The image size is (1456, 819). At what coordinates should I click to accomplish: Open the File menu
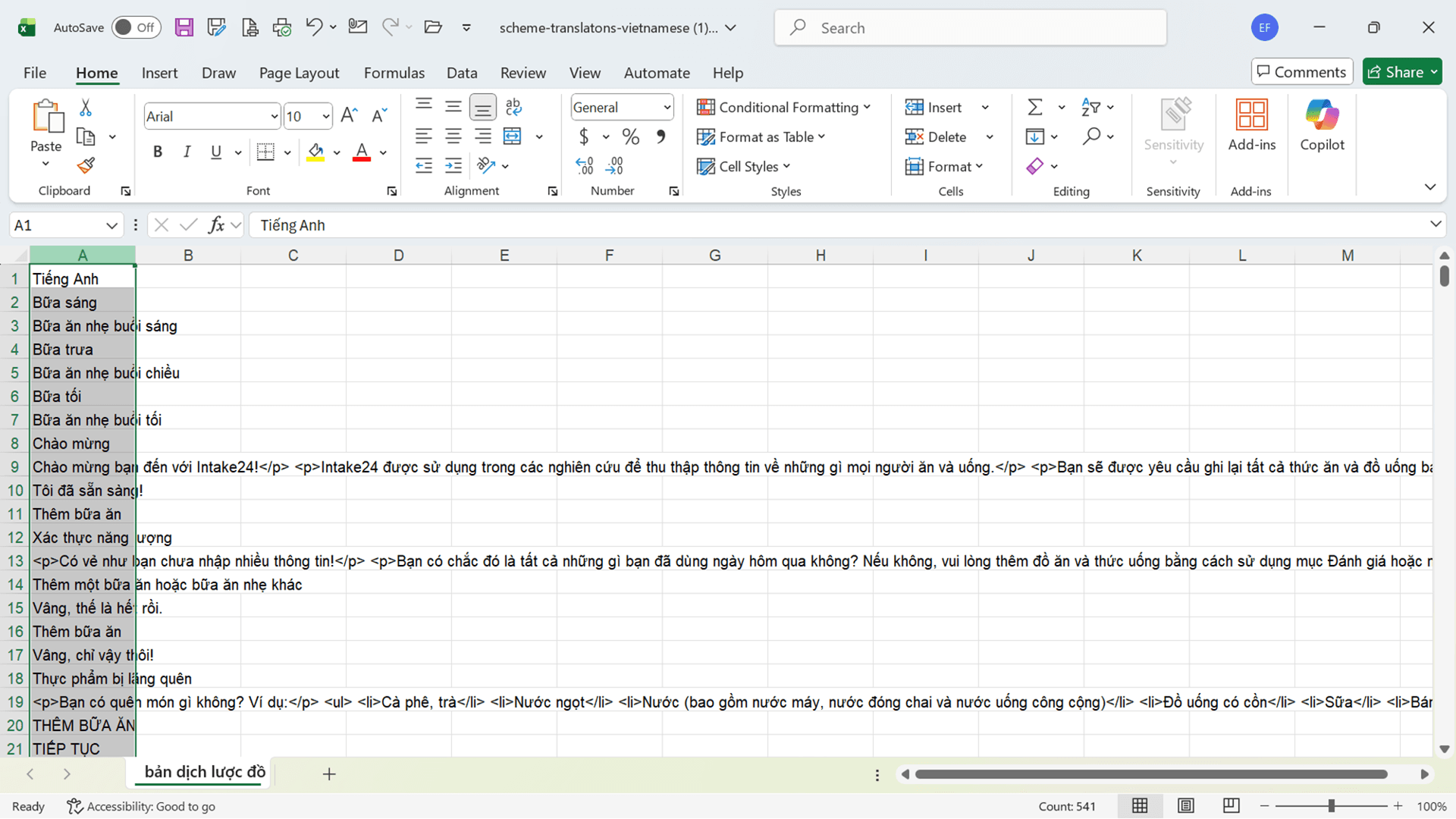35,73
